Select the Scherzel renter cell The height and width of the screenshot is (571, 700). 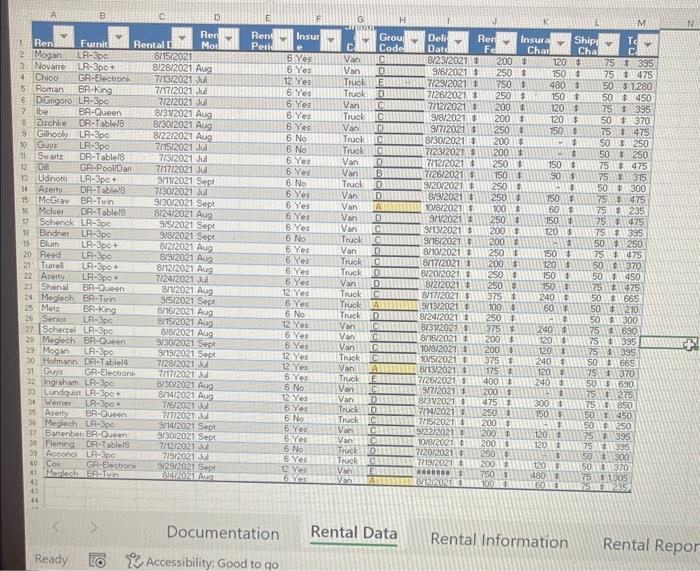pos(62,329)
